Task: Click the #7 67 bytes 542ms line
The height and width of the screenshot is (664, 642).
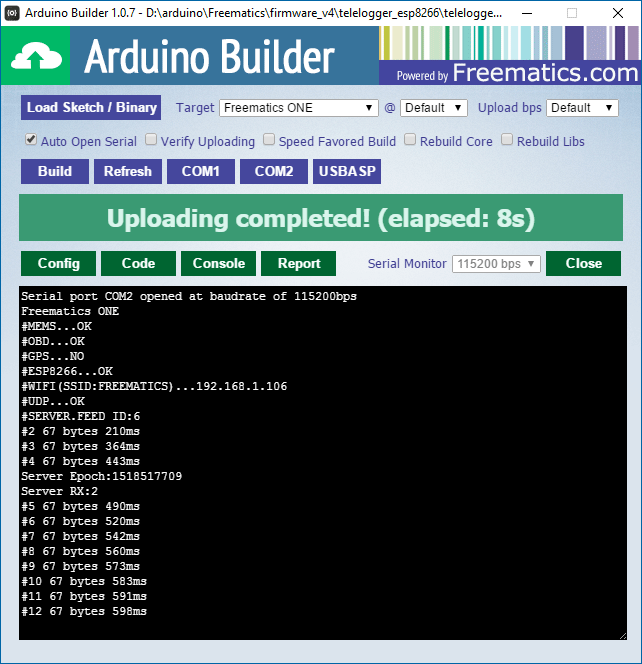Action: click(x=80, y=537)
